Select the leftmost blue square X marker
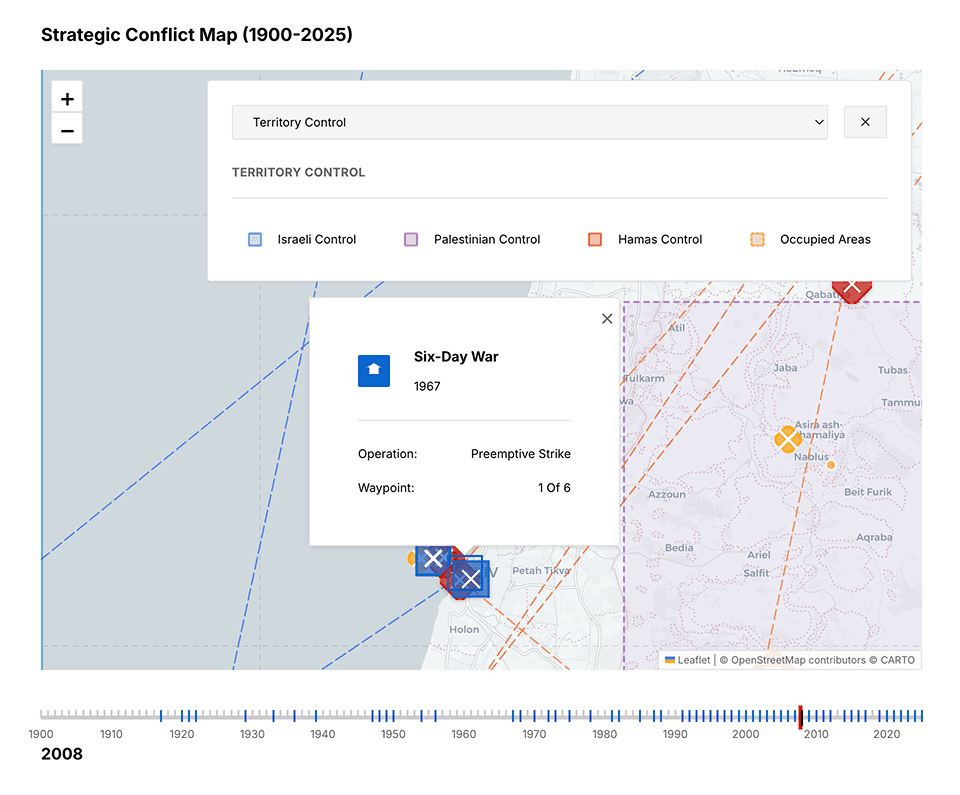The width and height of the screenshot is (960, 795). click(x=432, y=559)
